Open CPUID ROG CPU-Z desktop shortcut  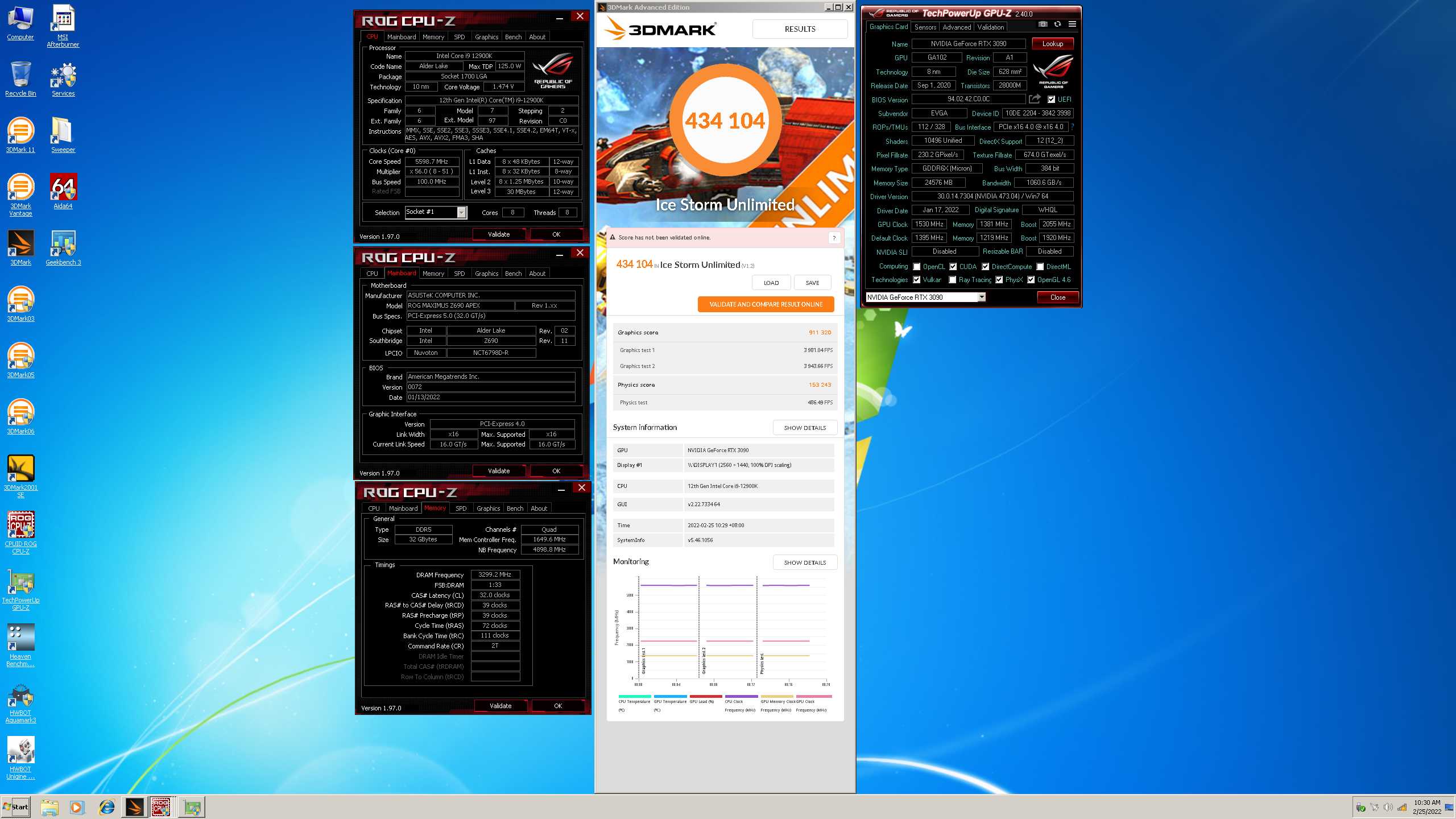tap(20, 532)
